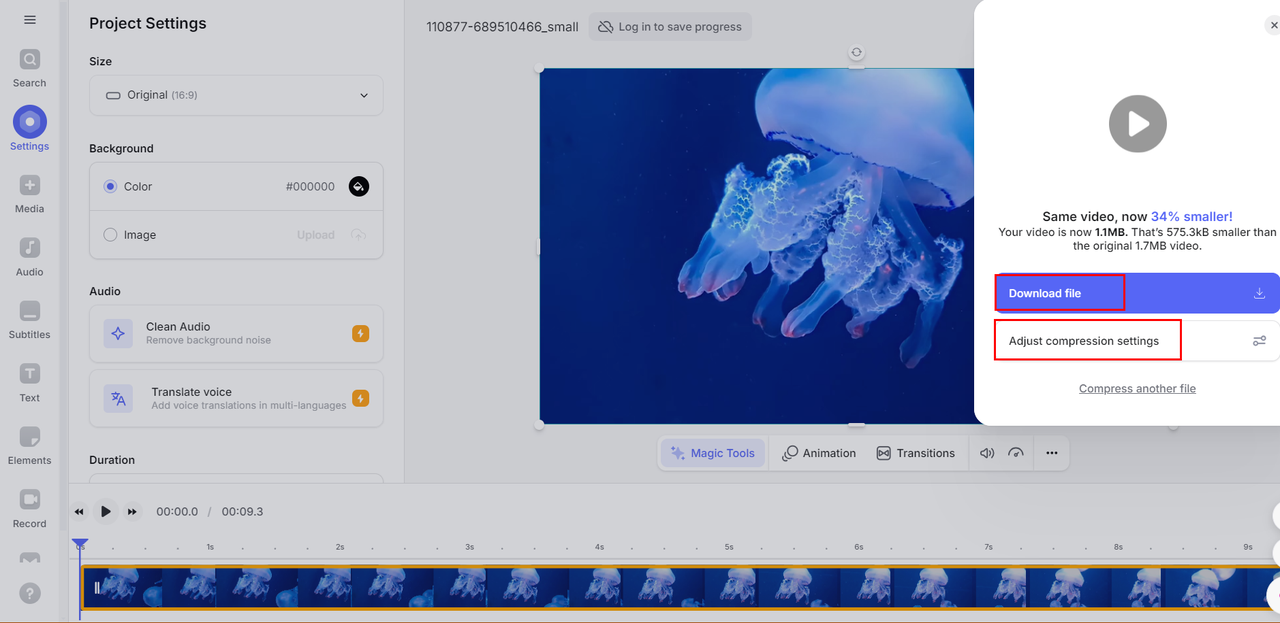Open the Elements sidebar panel
The width and height of the screenshot is (1280, 623).
click(x=29, y=445)
